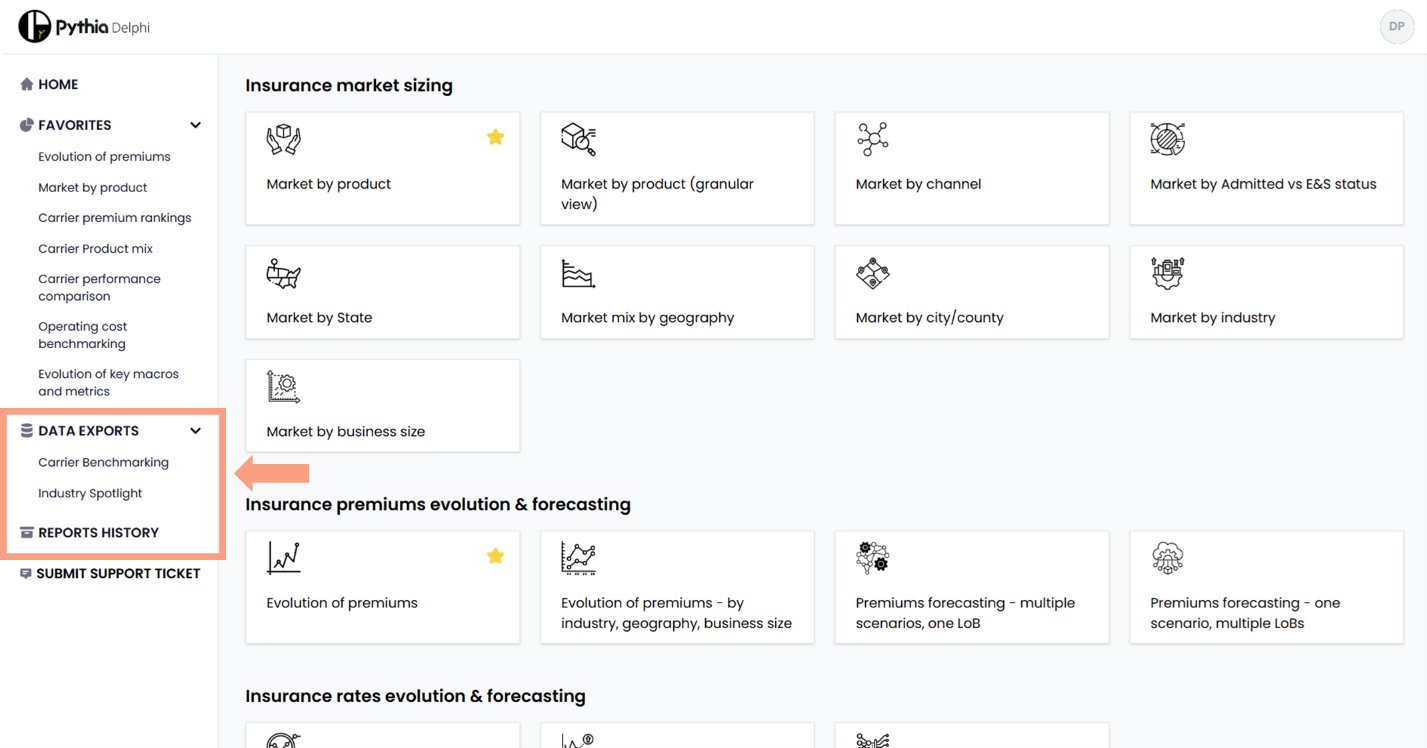Image resolution: width=1427 pixels, height=748 pixels.
Task: Click the Data Exports database icon
Action: pyautogui.click(x=27, y=431)
